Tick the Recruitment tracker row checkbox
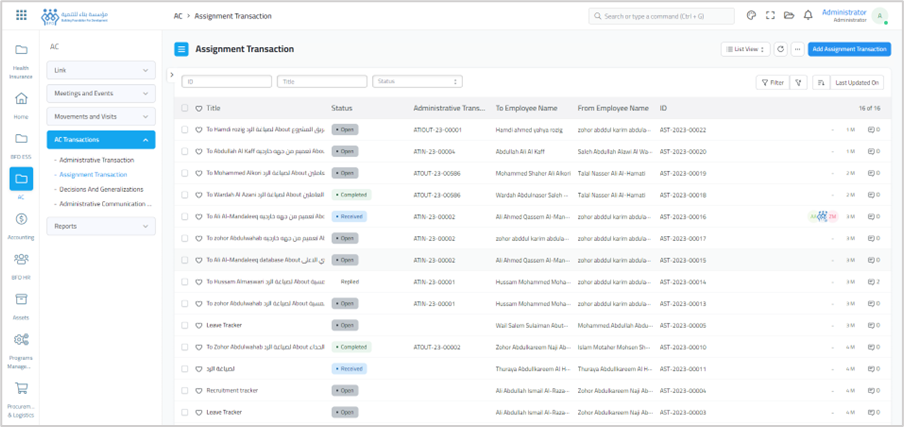The image size is (904, 427). click(184, 390)
